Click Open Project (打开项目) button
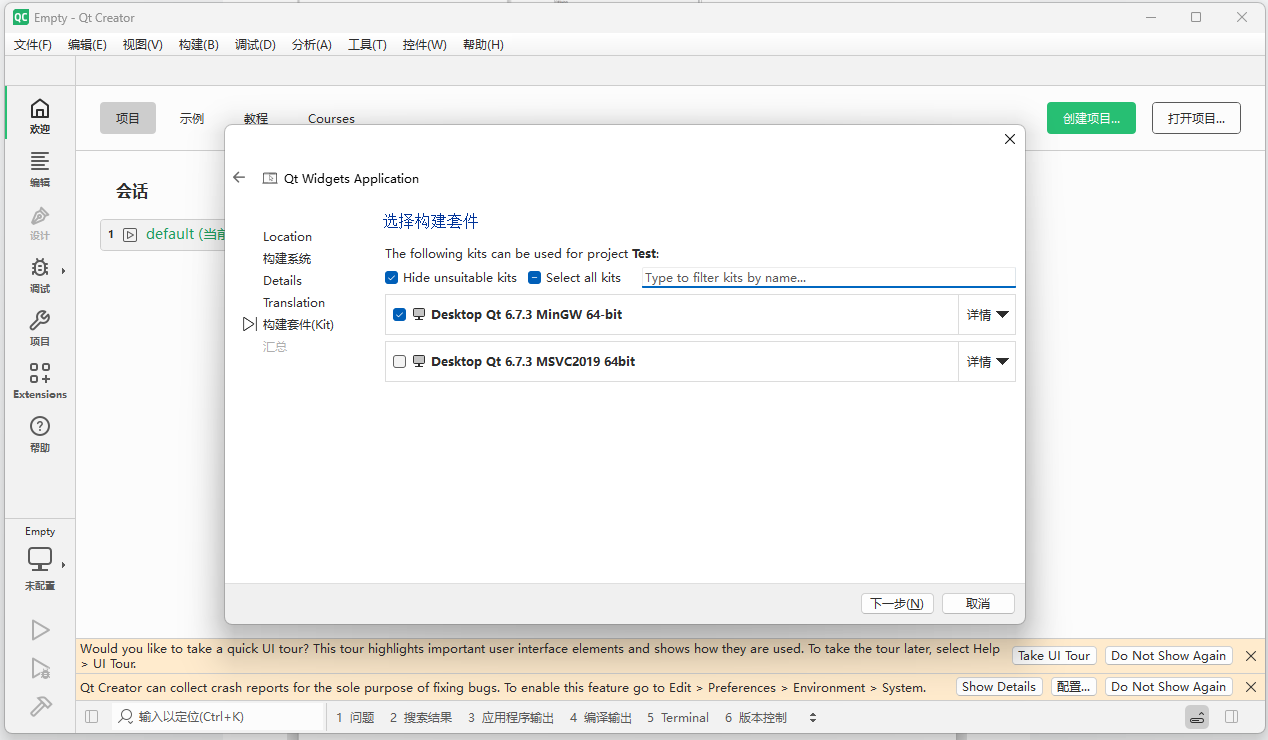This screenshot has height=740, width=1268. [1196, 118]
